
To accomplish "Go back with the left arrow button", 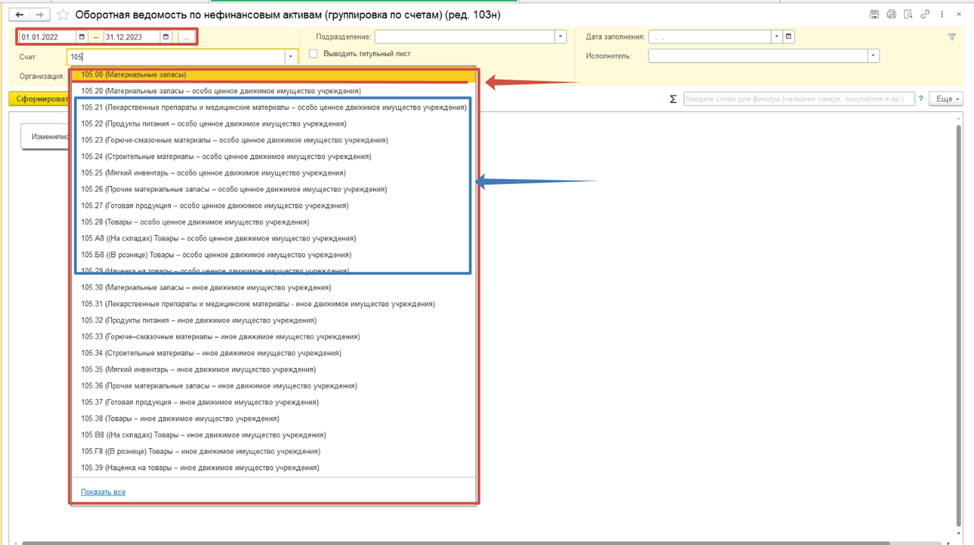I will point(19,14).
